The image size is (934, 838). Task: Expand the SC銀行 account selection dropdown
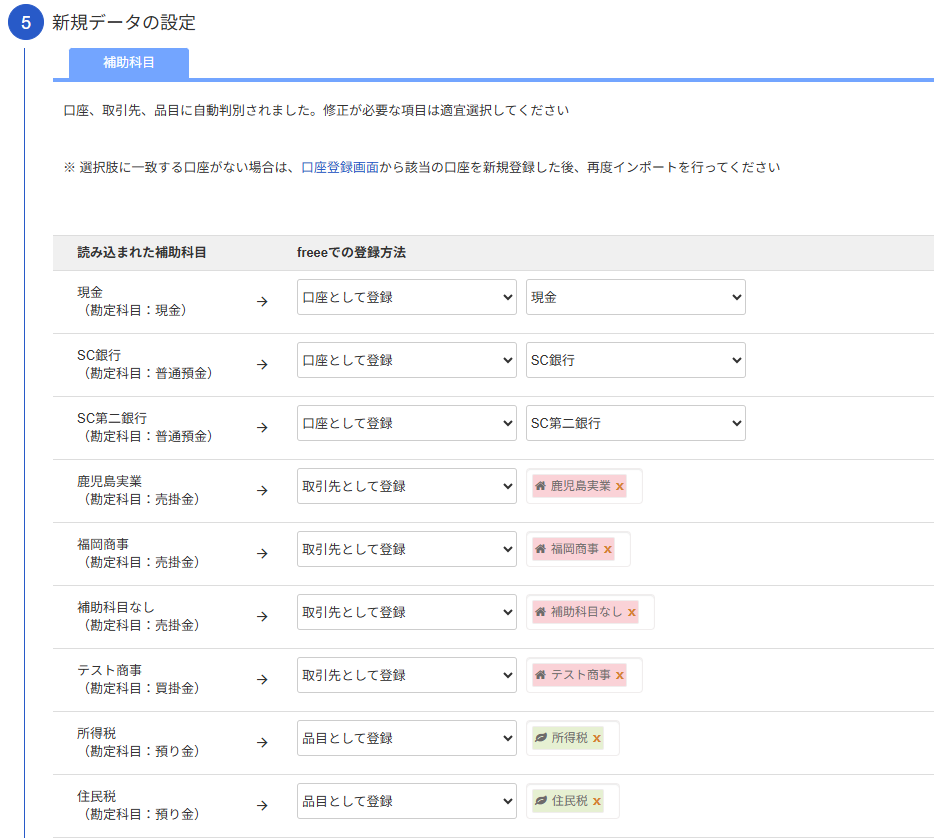click(x=635, y=360)
